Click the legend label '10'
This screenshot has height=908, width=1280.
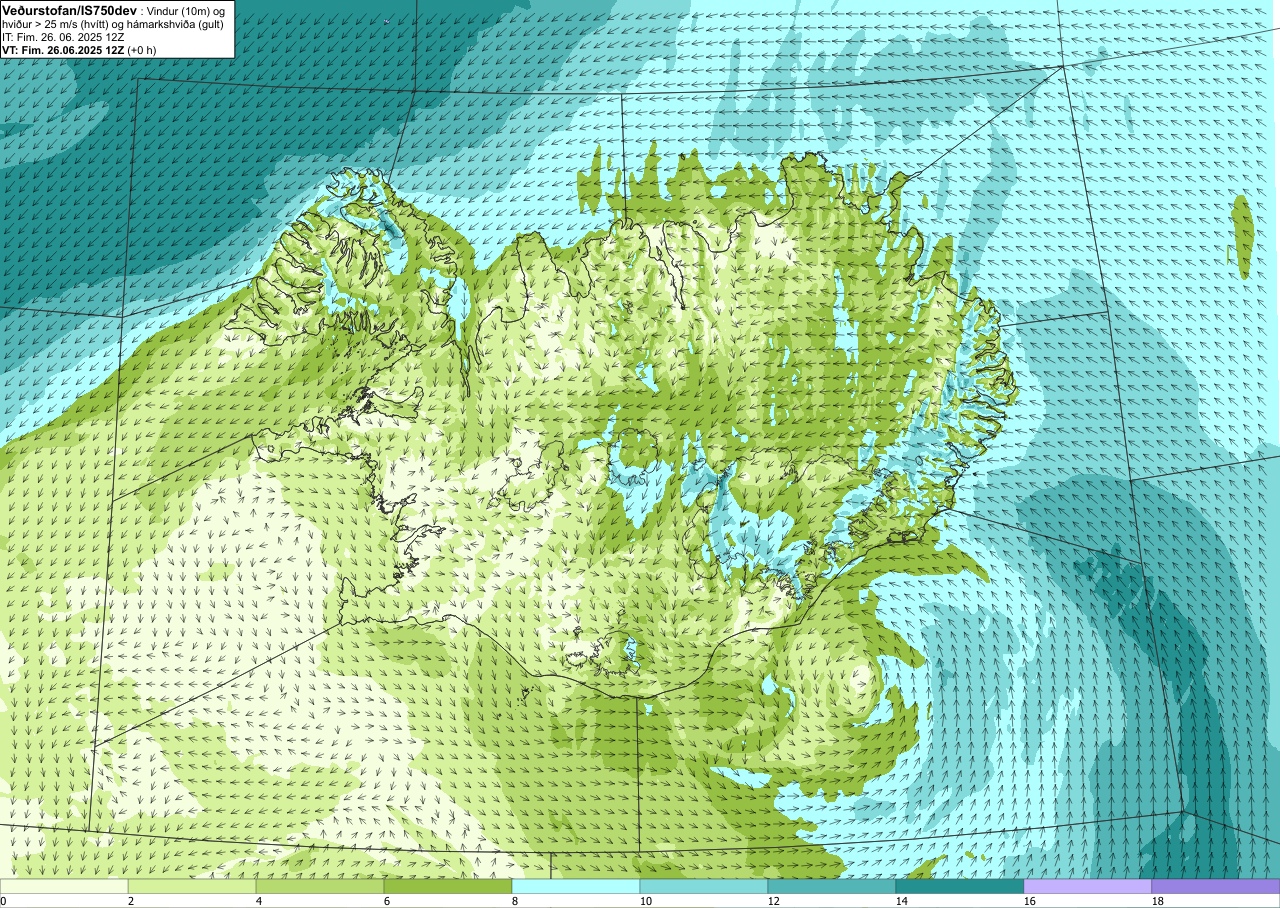(x=646, y=901)
